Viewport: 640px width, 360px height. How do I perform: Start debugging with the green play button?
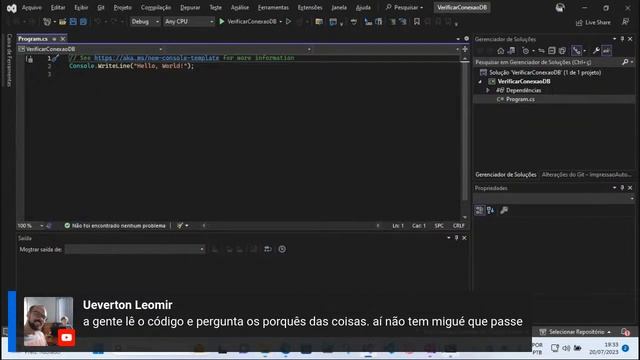pos(222,21)
